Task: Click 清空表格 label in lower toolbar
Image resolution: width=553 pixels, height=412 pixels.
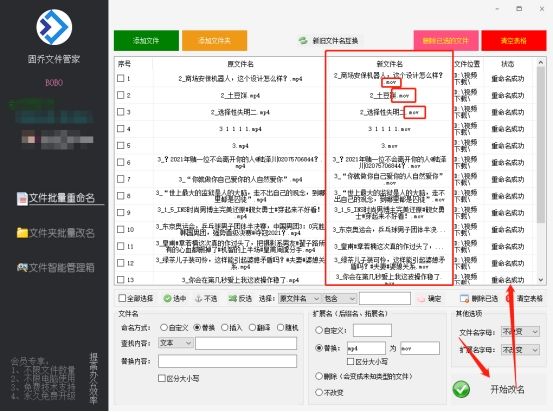Action: [529, 299]
